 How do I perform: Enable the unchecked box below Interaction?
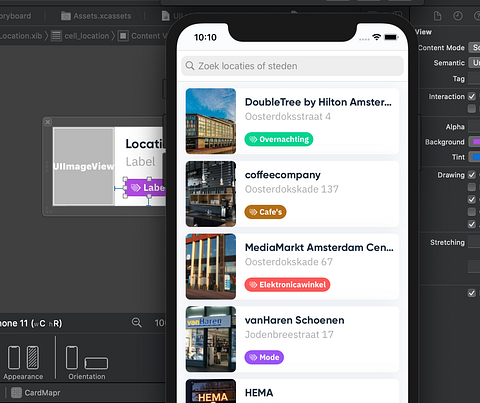tap(472, 109)
